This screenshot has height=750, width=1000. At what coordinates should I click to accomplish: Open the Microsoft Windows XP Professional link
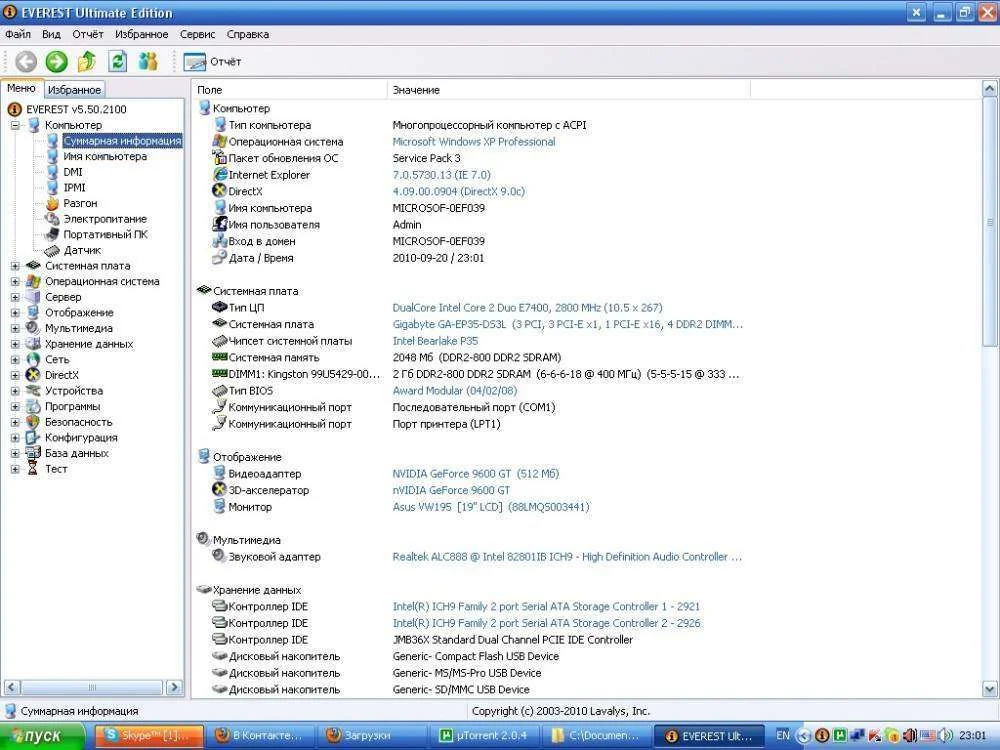(474, 142)
